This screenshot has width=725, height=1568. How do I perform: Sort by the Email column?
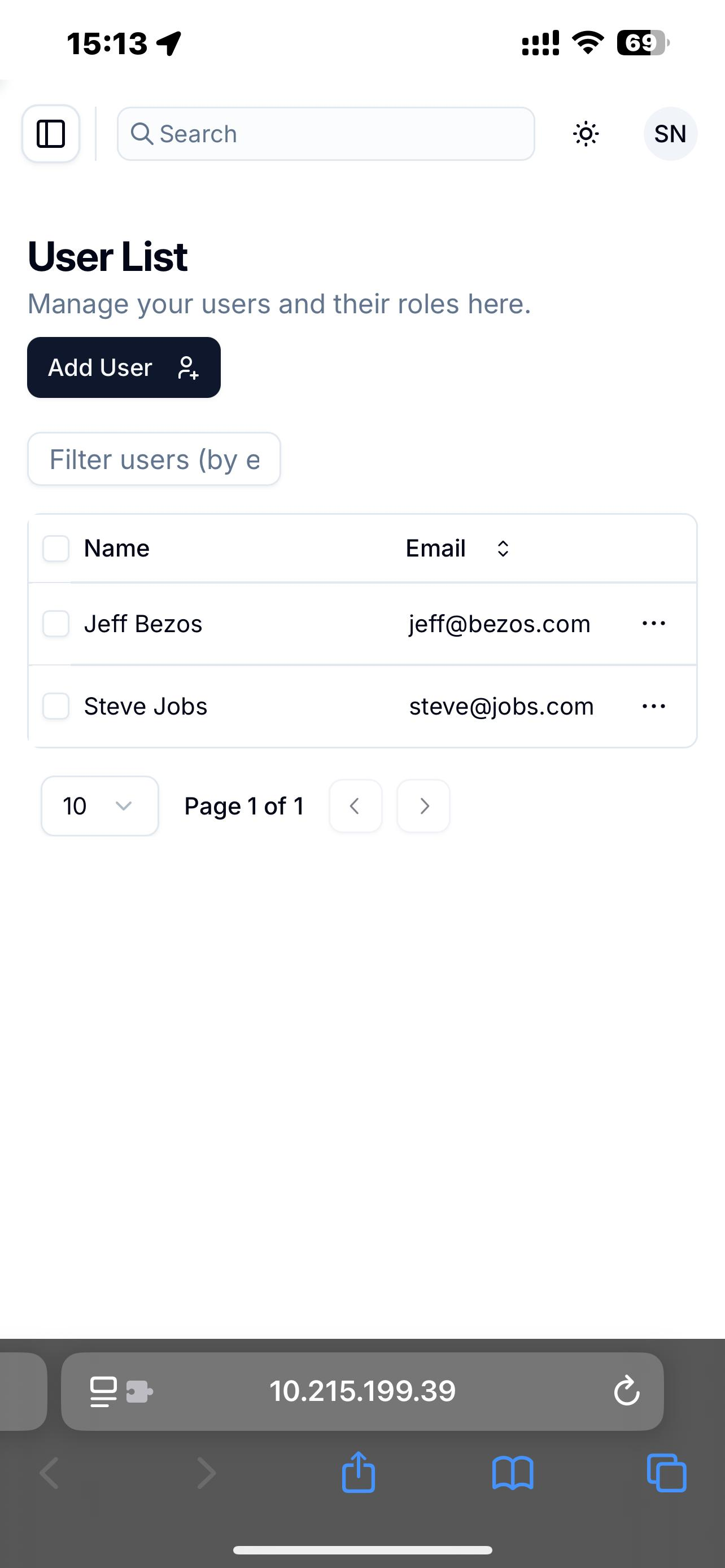coord(458,549)
